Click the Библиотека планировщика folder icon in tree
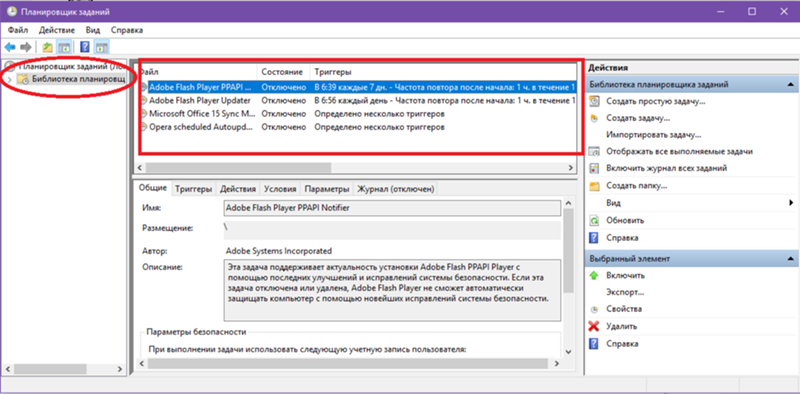 23,79
